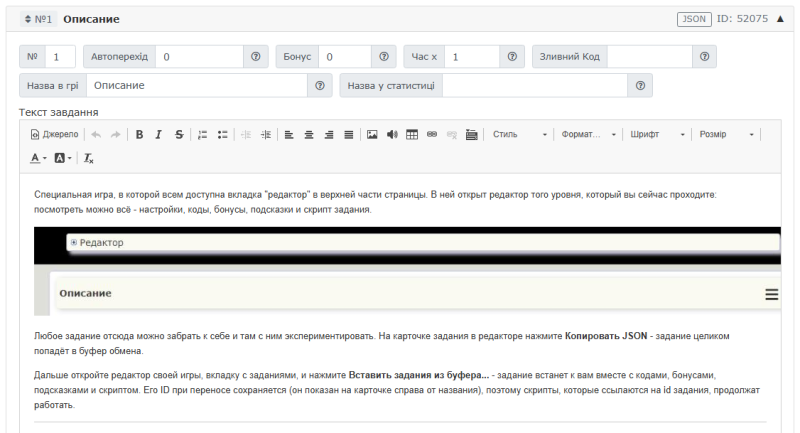Insert a bulleted list
The image size is (800, 433).
click(x=222, y=135)
